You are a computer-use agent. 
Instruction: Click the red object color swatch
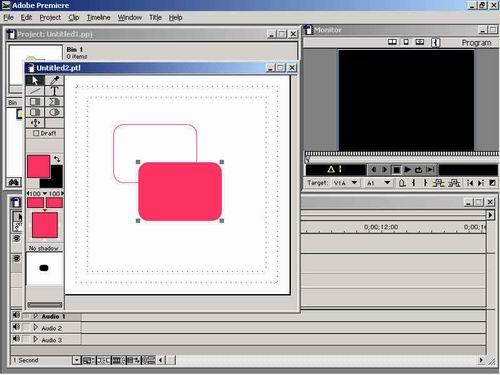point(38,166)
